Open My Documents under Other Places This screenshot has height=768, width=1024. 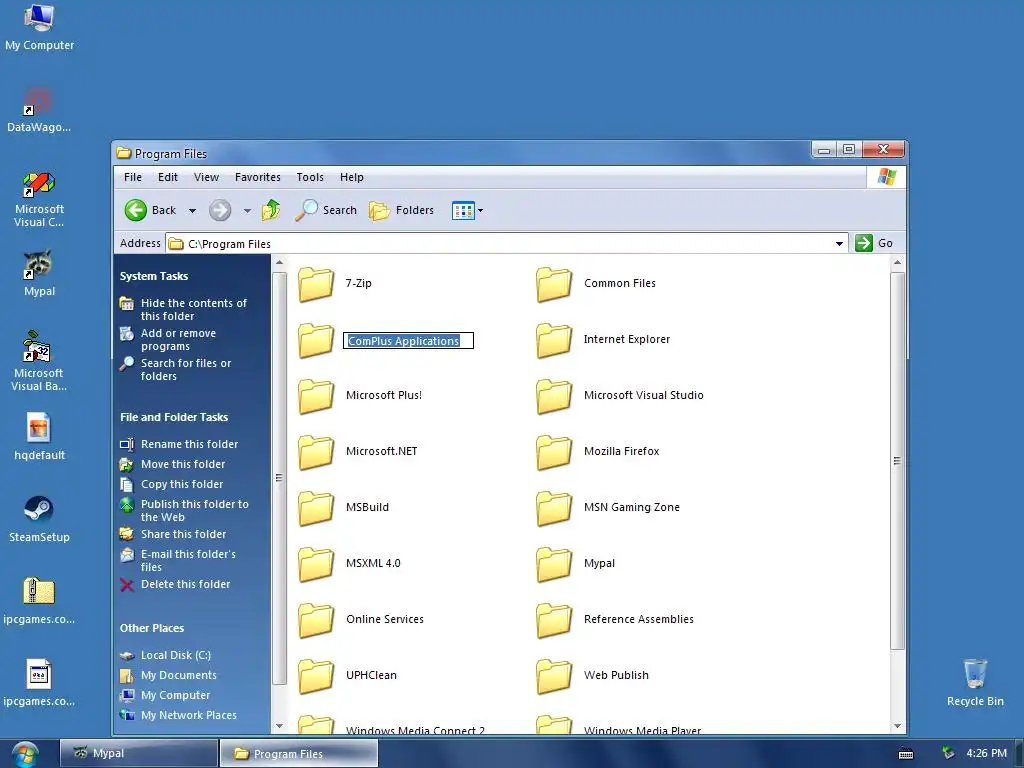pos(178,675)
